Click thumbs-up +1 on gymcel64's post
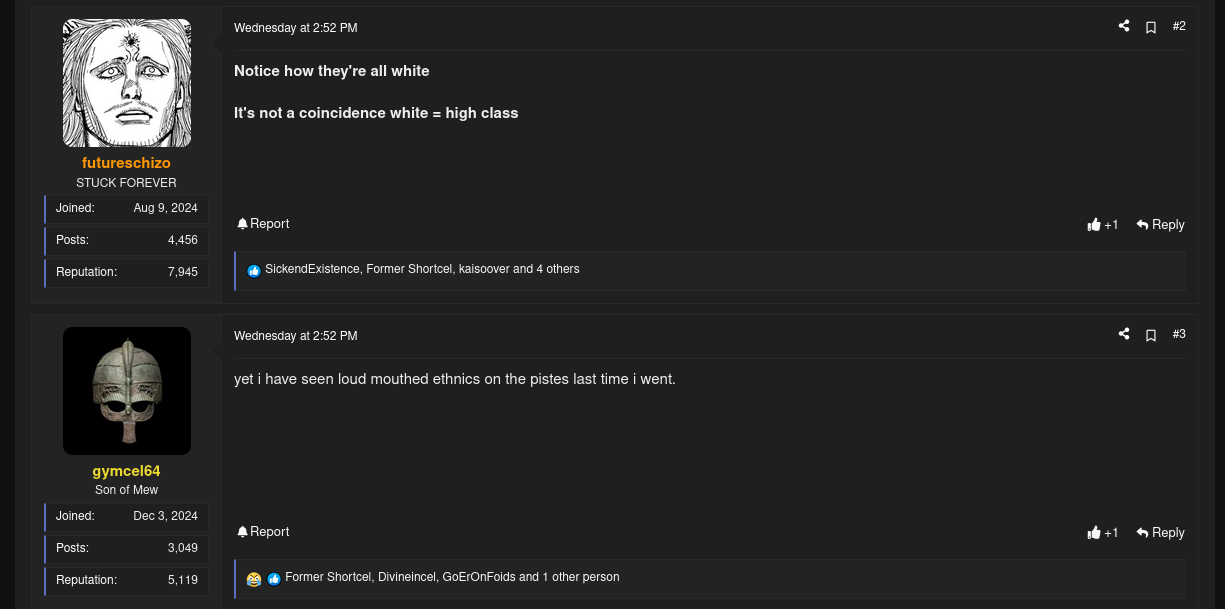This screenshot has width=1225, height=609. coord(1103,533)
